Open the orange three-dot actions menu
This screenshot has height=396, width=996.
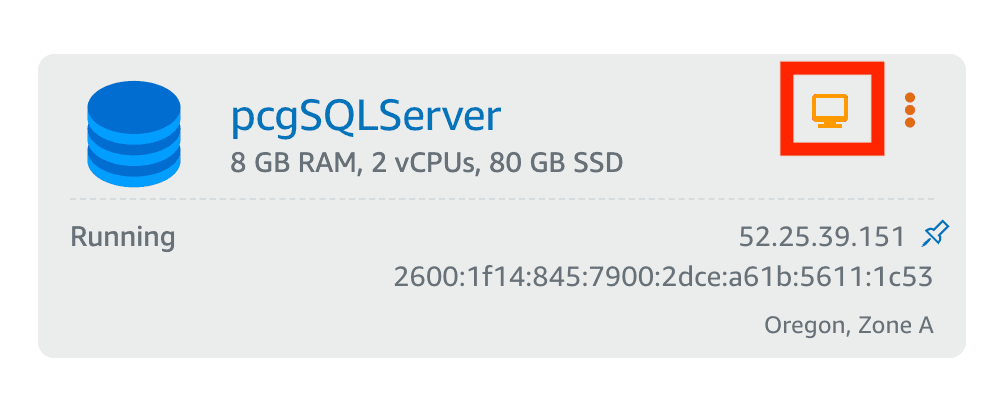910,110
